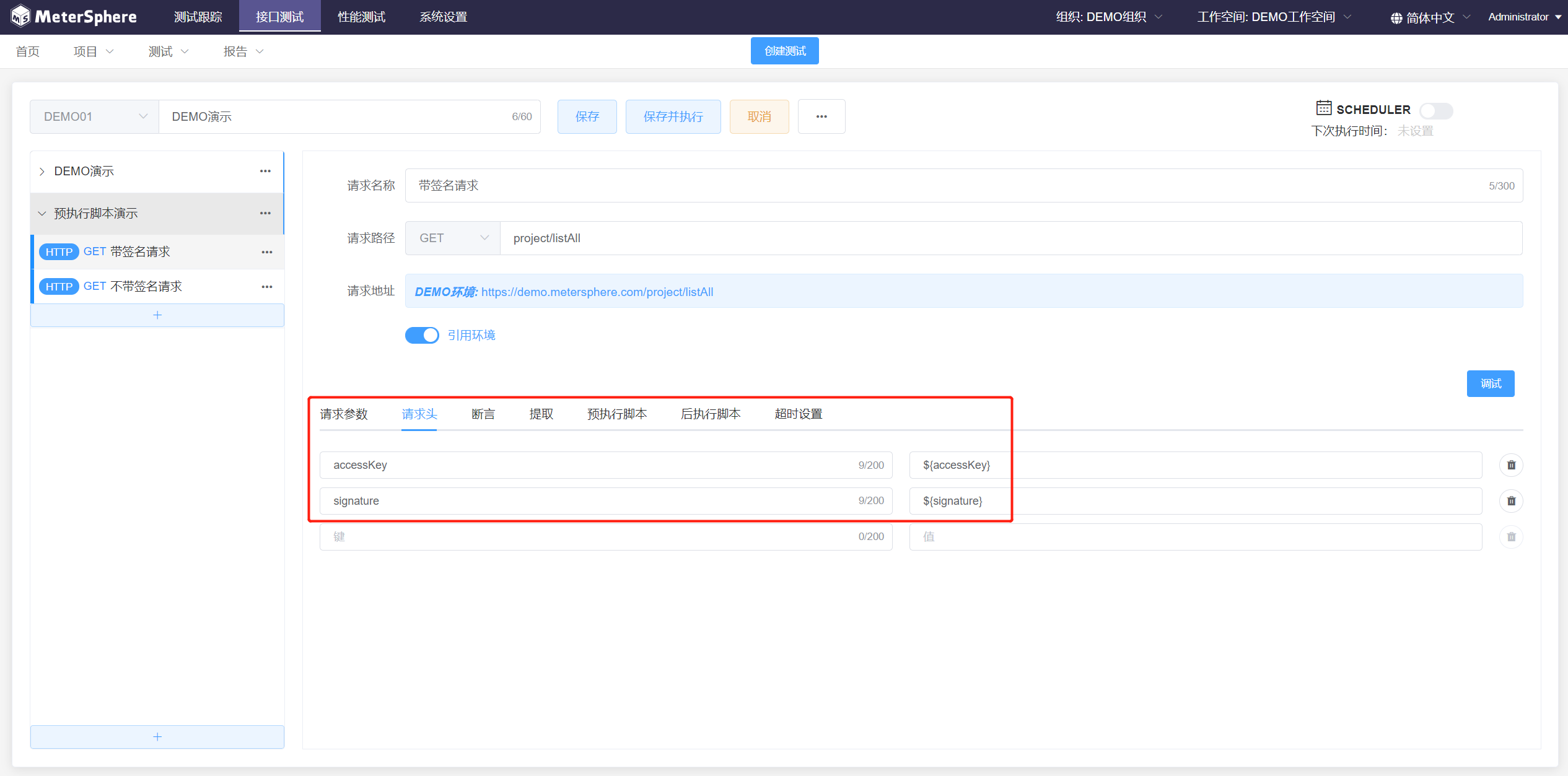Add a new request with plus button
Image resolution: width=1568 pixels, height=776 pixels.
click(157, 315)
